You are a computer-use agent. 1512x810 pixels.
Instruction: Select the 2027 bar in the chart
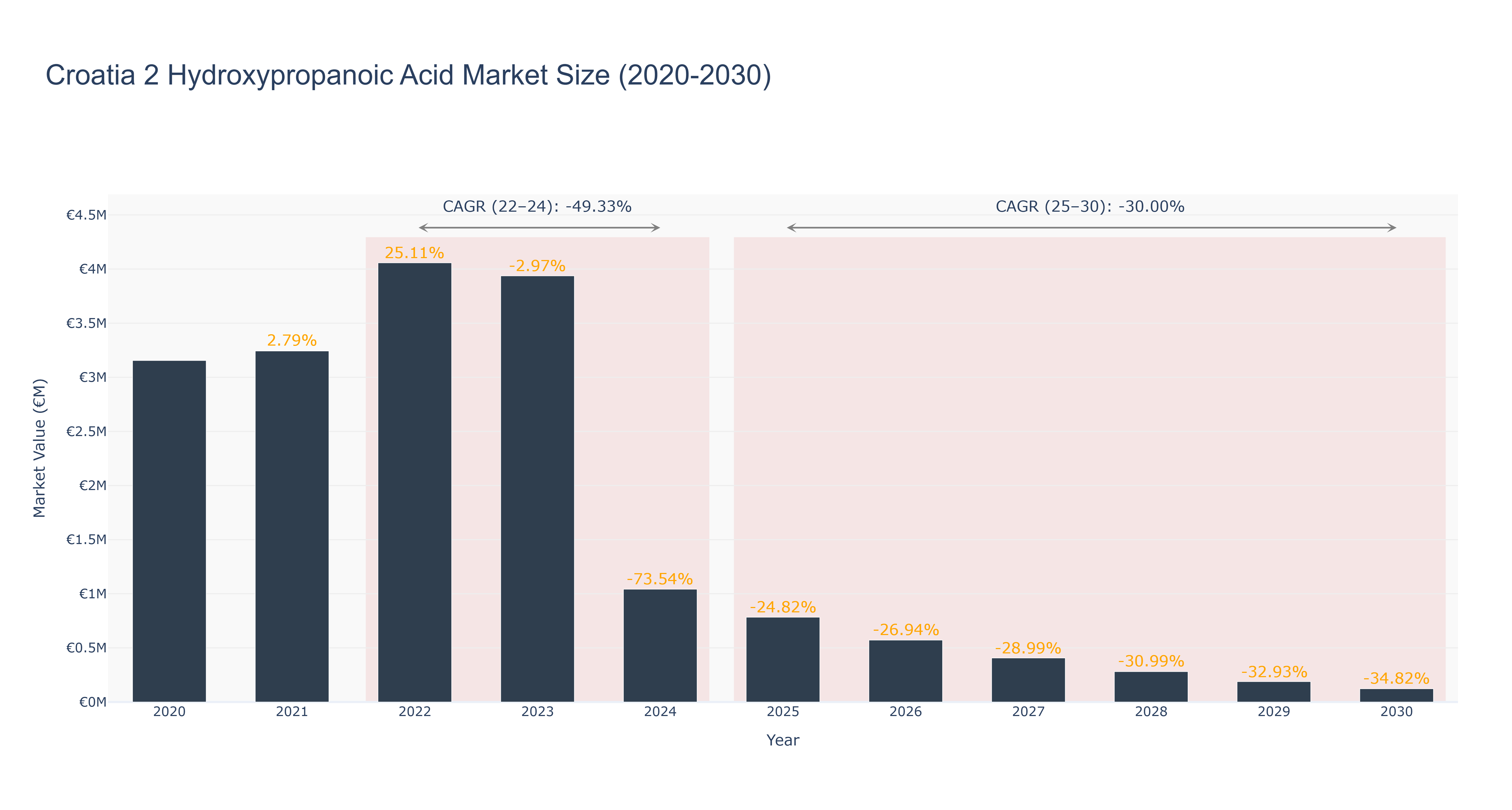[1028, 680]
